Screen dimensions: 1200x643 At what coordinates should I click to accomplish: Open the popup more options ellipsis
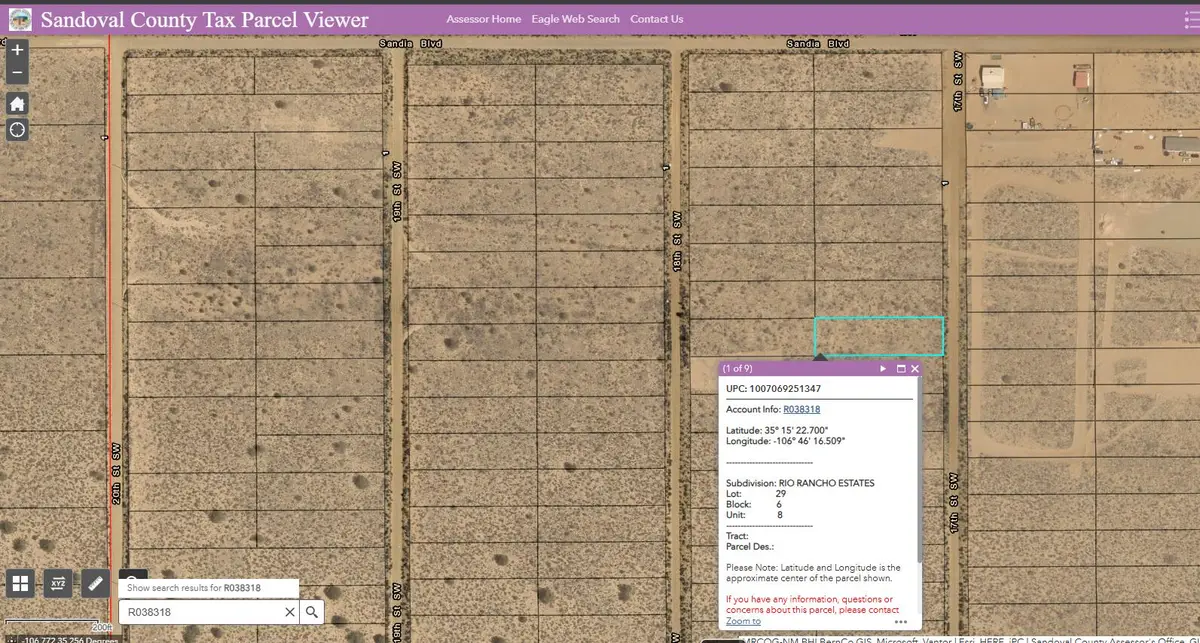(x=901, y=621)
